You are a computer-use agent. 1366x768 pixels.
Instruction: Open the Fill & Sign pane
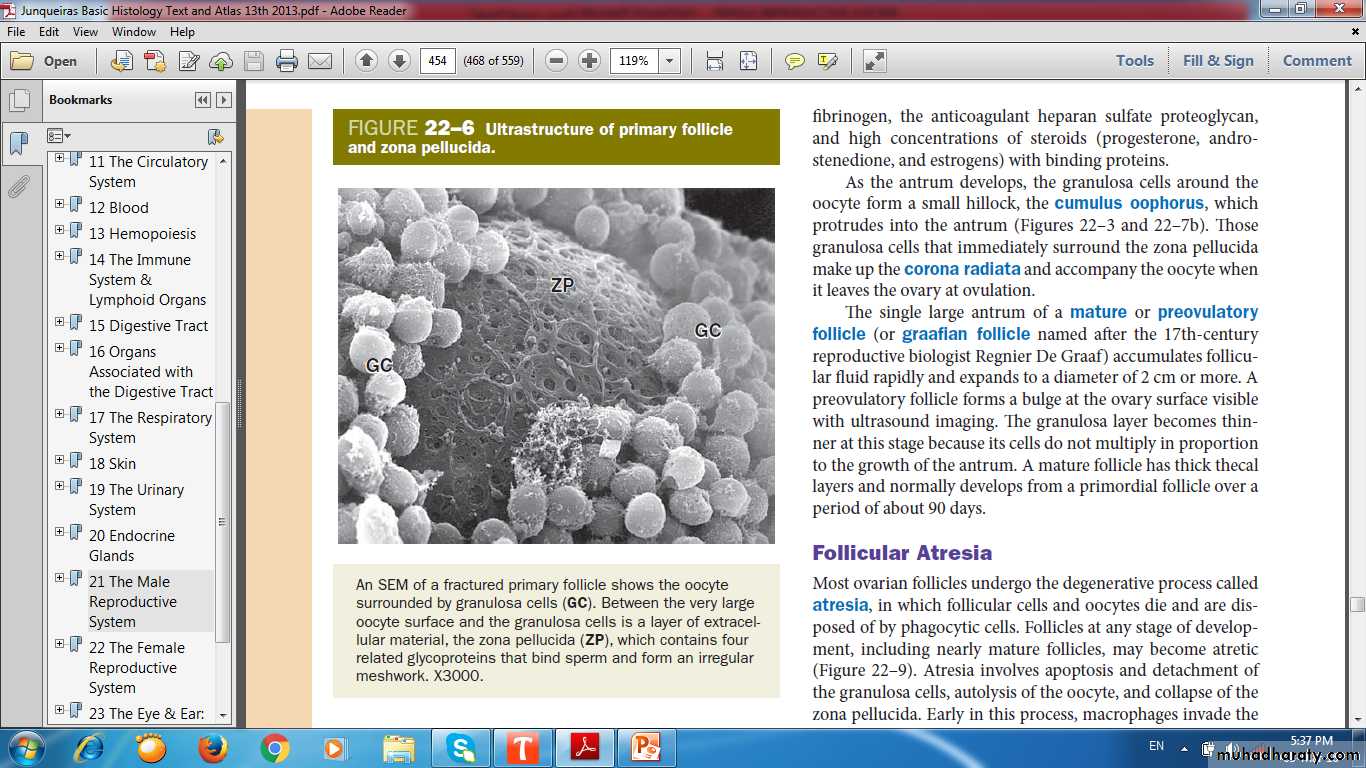point(1217,61)
